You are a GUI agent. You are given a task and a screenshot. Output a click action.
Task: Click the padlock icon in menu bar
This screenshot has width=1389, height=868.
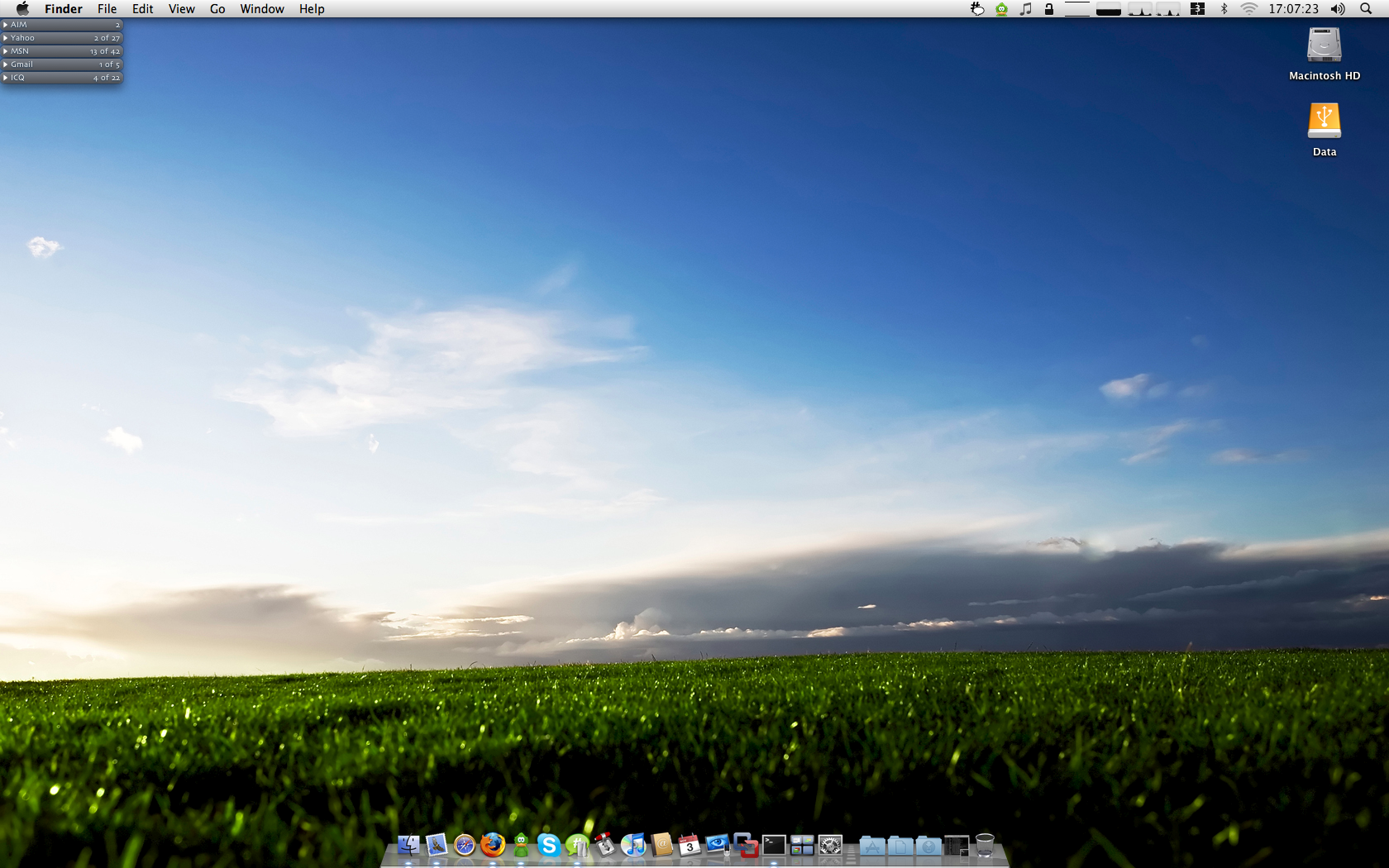(x=1048, y=9)
